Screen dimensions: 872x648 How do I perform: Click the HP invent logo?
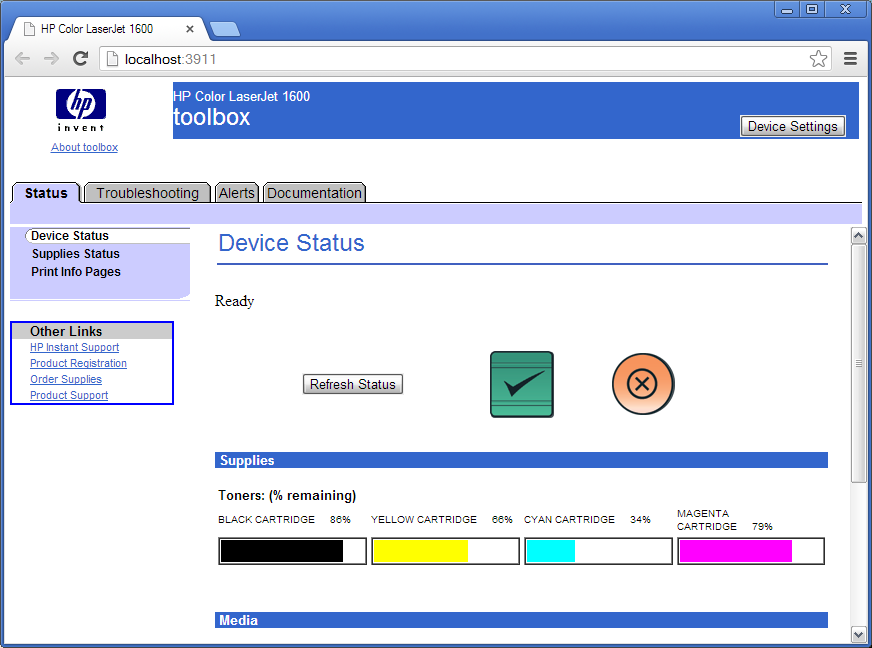tap(80, 109)
